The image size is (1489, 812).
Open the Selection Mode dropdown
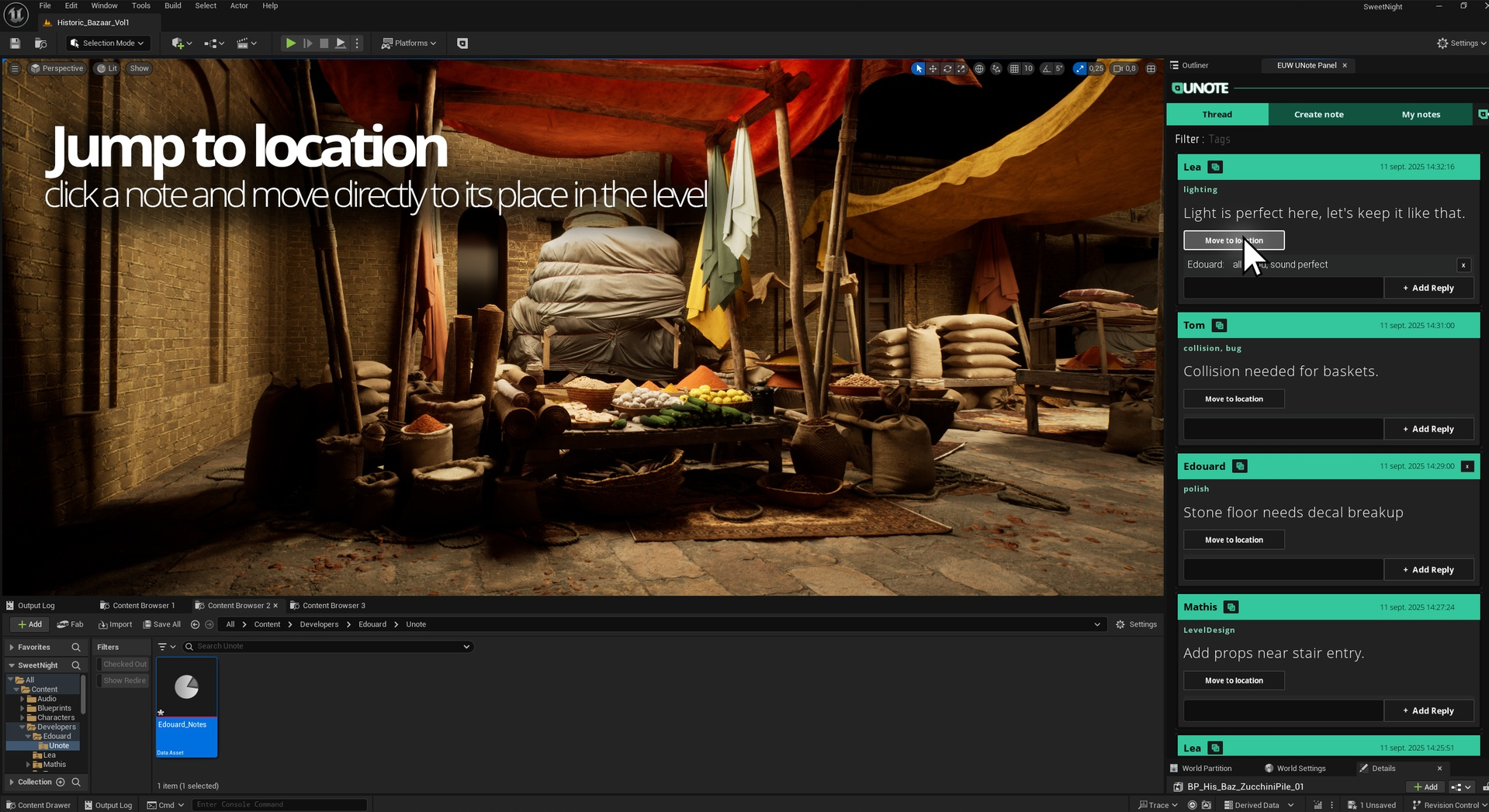[106, 43]
